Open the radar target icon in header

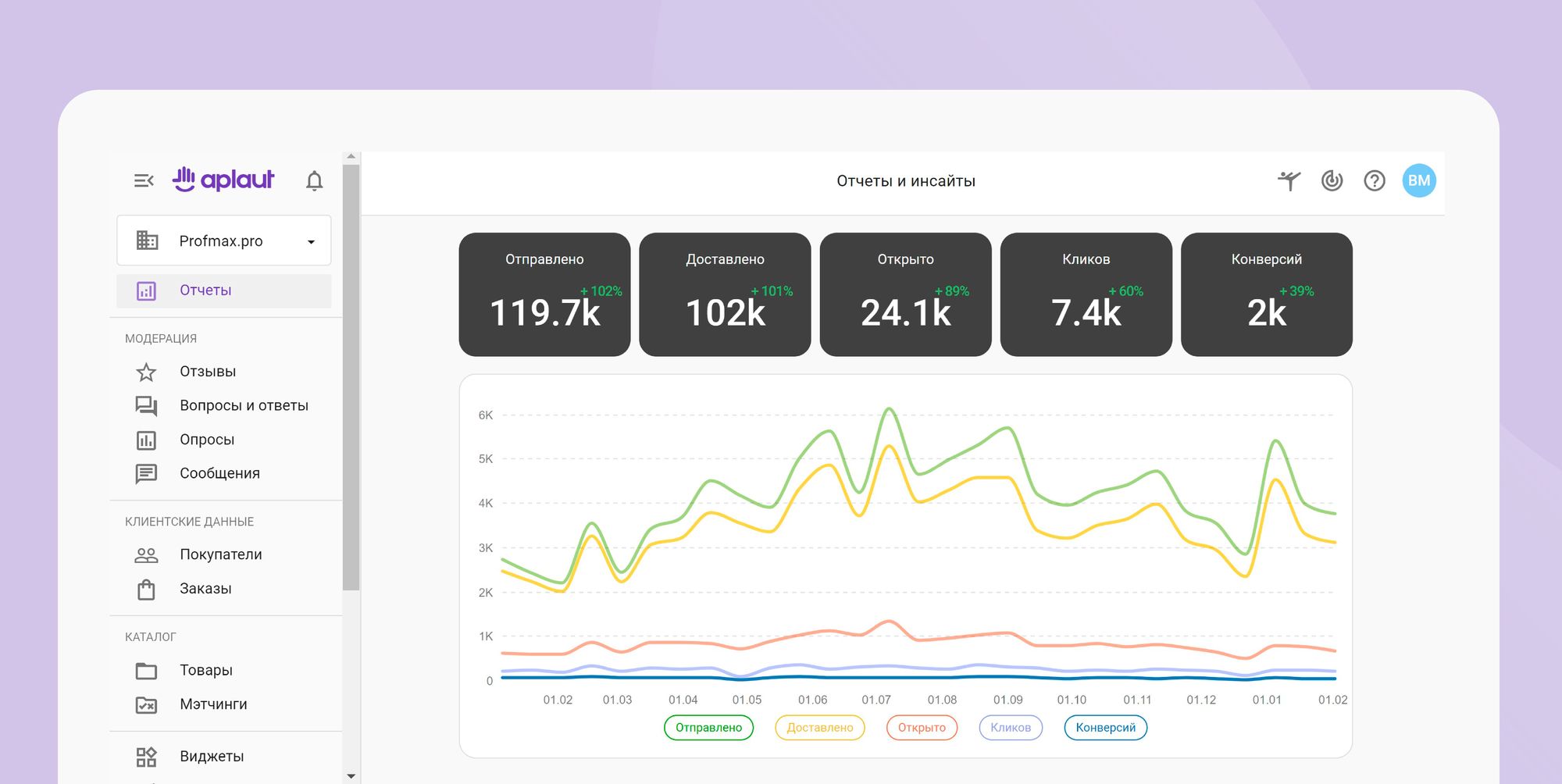[1332, 181]
